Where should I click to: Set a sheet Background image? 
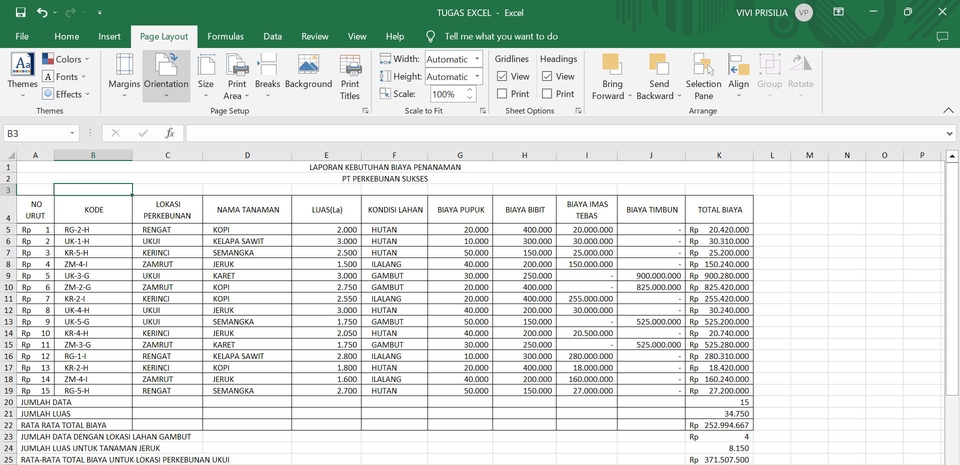[308, 72]
